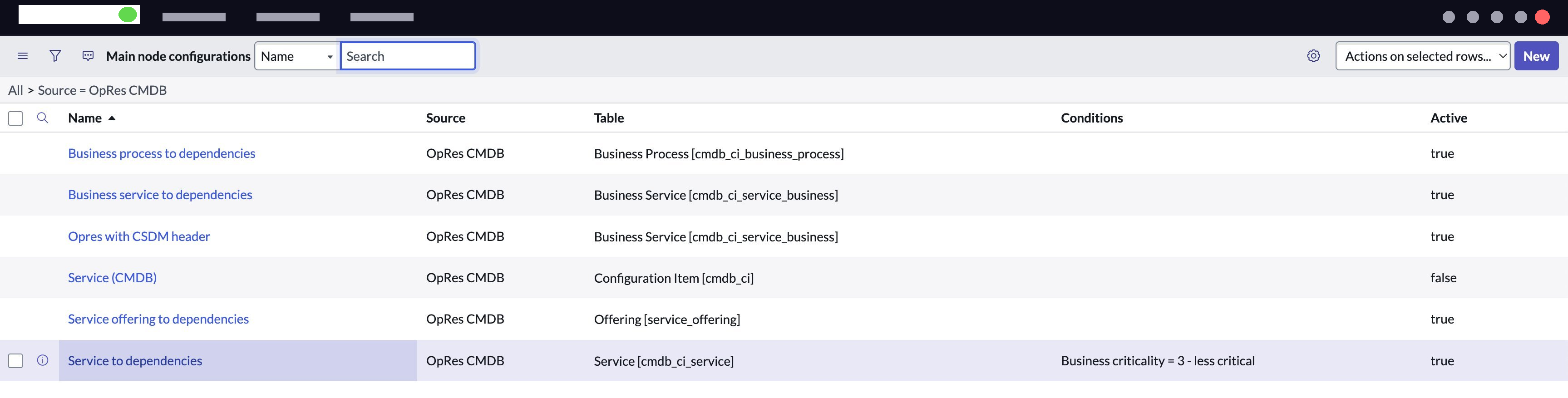Click the red circle in top bar
The width and height of the screenshot is (1568, 398).
pyautogui.click(x=1543, y=17)
